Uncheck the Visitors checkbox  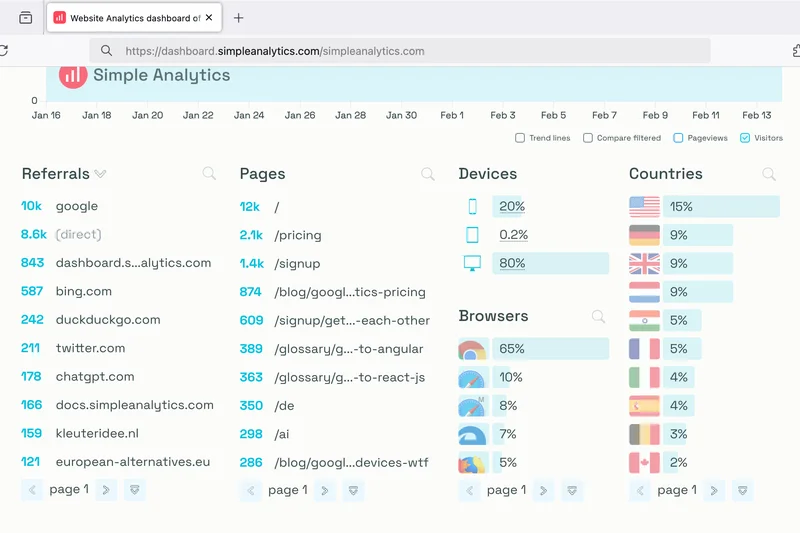pos(745,138)
